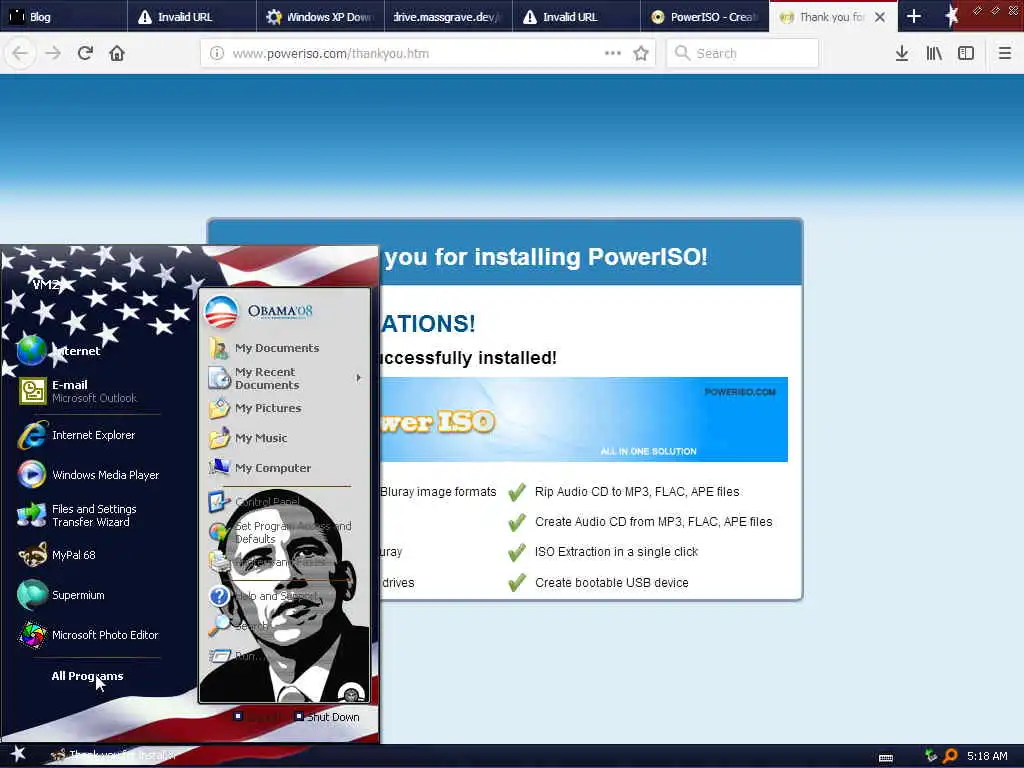The image size is (1024, 768).
Task: Open My Pictures folder
Action: pos(255,408)
